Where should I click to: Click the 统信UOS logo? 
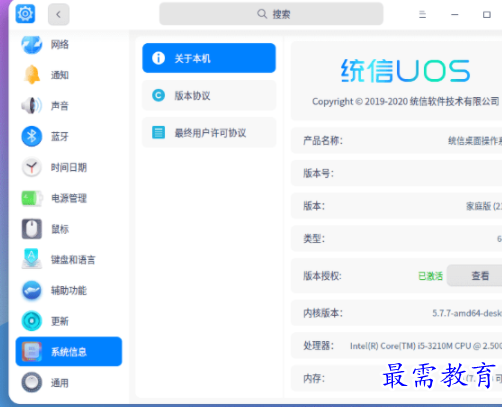[x=405, y=71]
